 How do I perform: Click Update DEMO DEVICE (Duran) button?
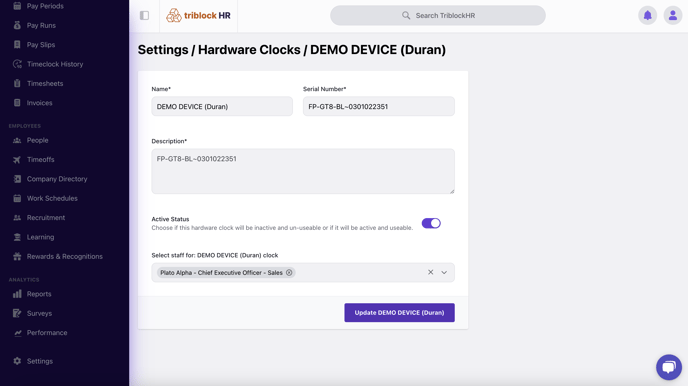(x=399, y=313)
